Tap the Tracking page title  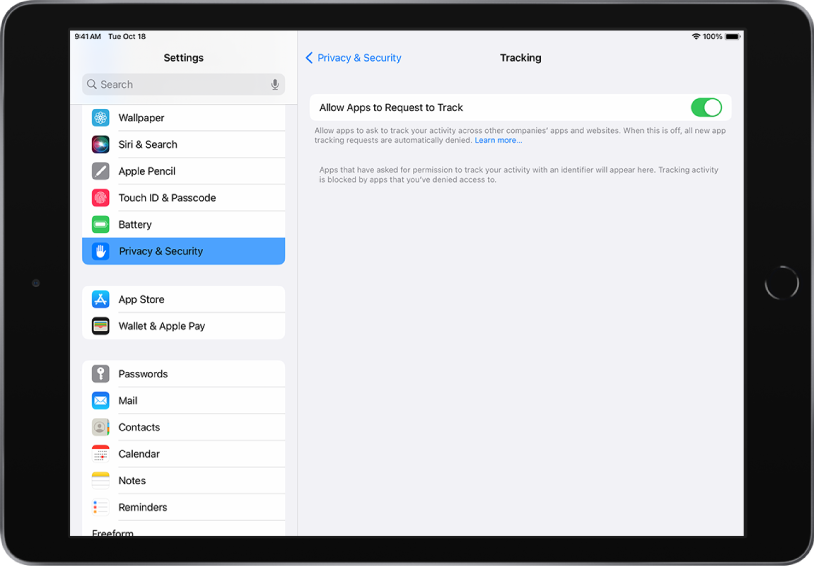[521, 58]
